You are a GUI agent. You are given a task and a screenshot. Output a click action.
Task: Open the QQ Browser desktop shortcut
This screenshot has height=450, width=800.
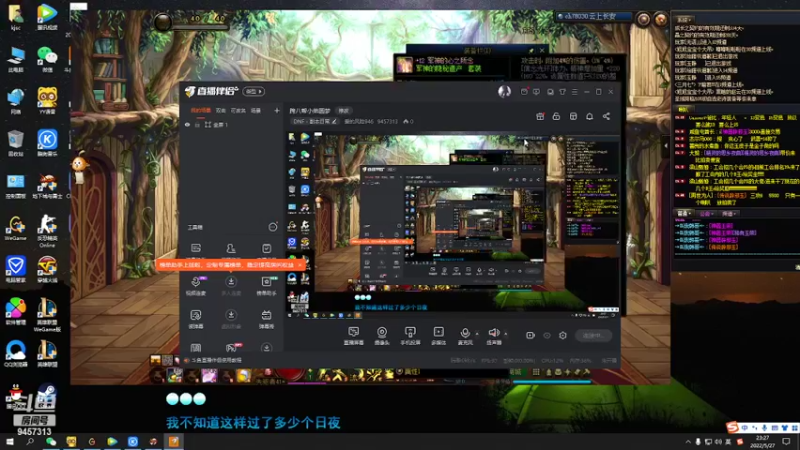(15, 354)
